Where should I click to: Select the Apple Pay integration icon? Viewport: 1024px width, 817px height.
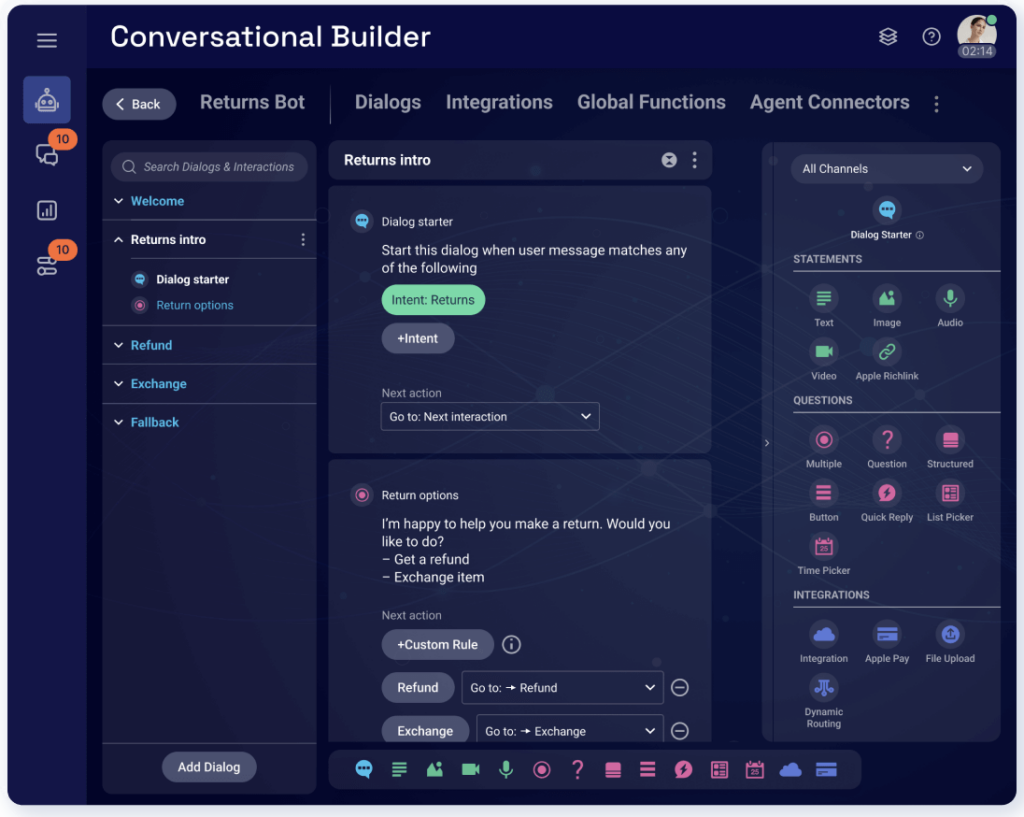coord(886,634)
